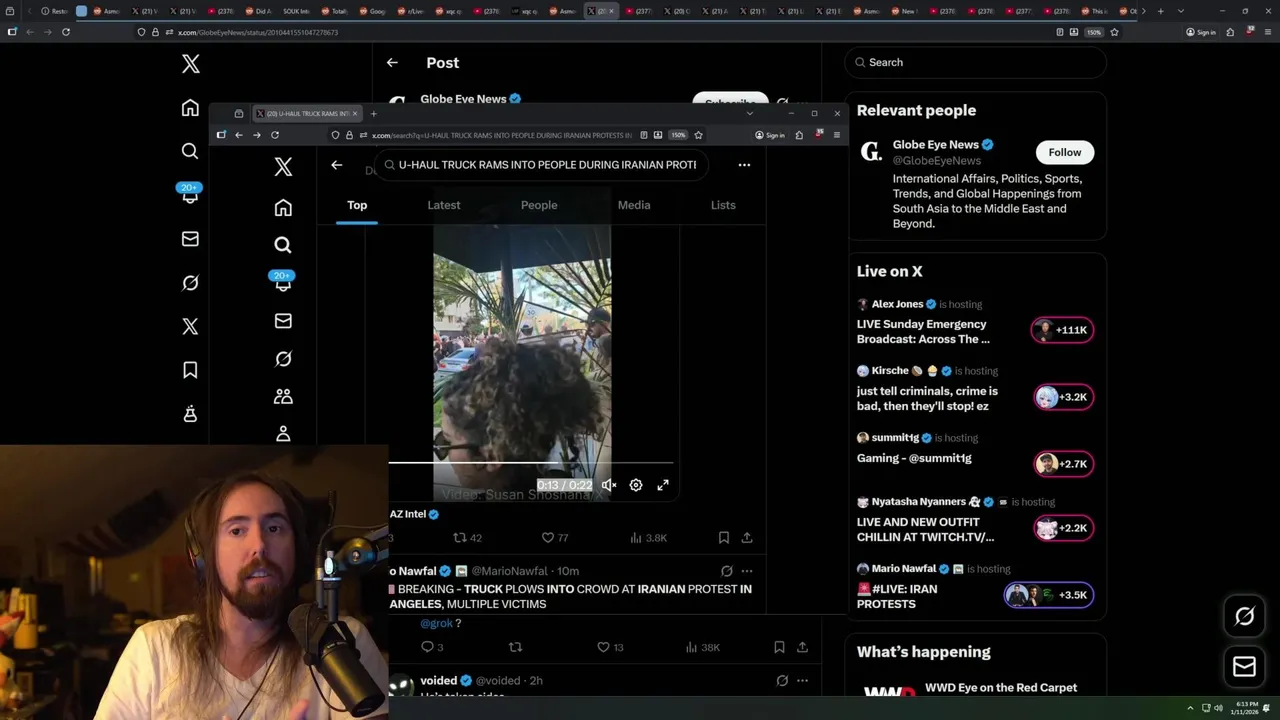Open Alex Jones LIVE Sunday Emergency Broadcast

pos(975,322)
